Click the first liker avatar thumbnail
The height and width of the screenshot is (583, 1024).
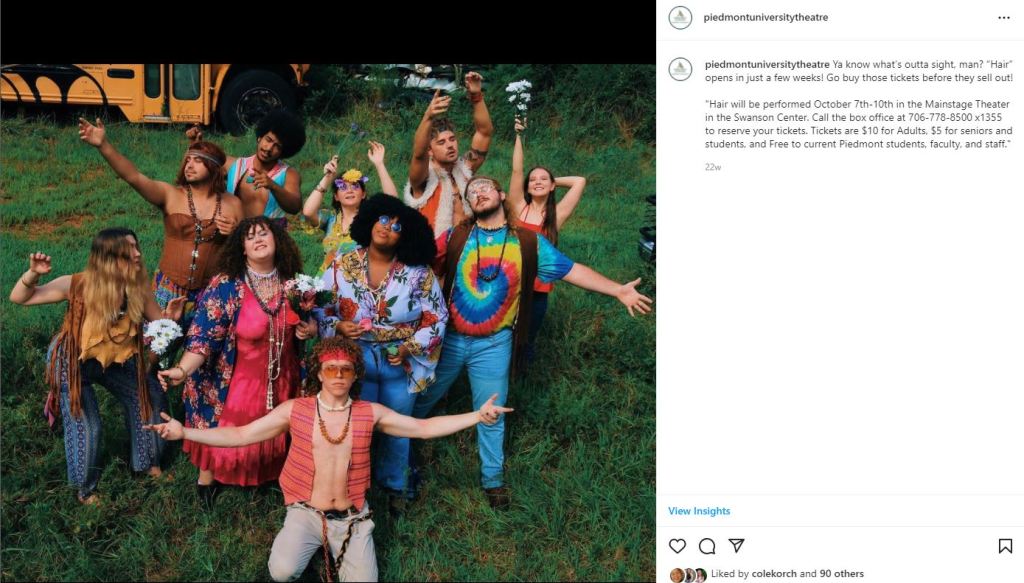(x=677, y=575)
